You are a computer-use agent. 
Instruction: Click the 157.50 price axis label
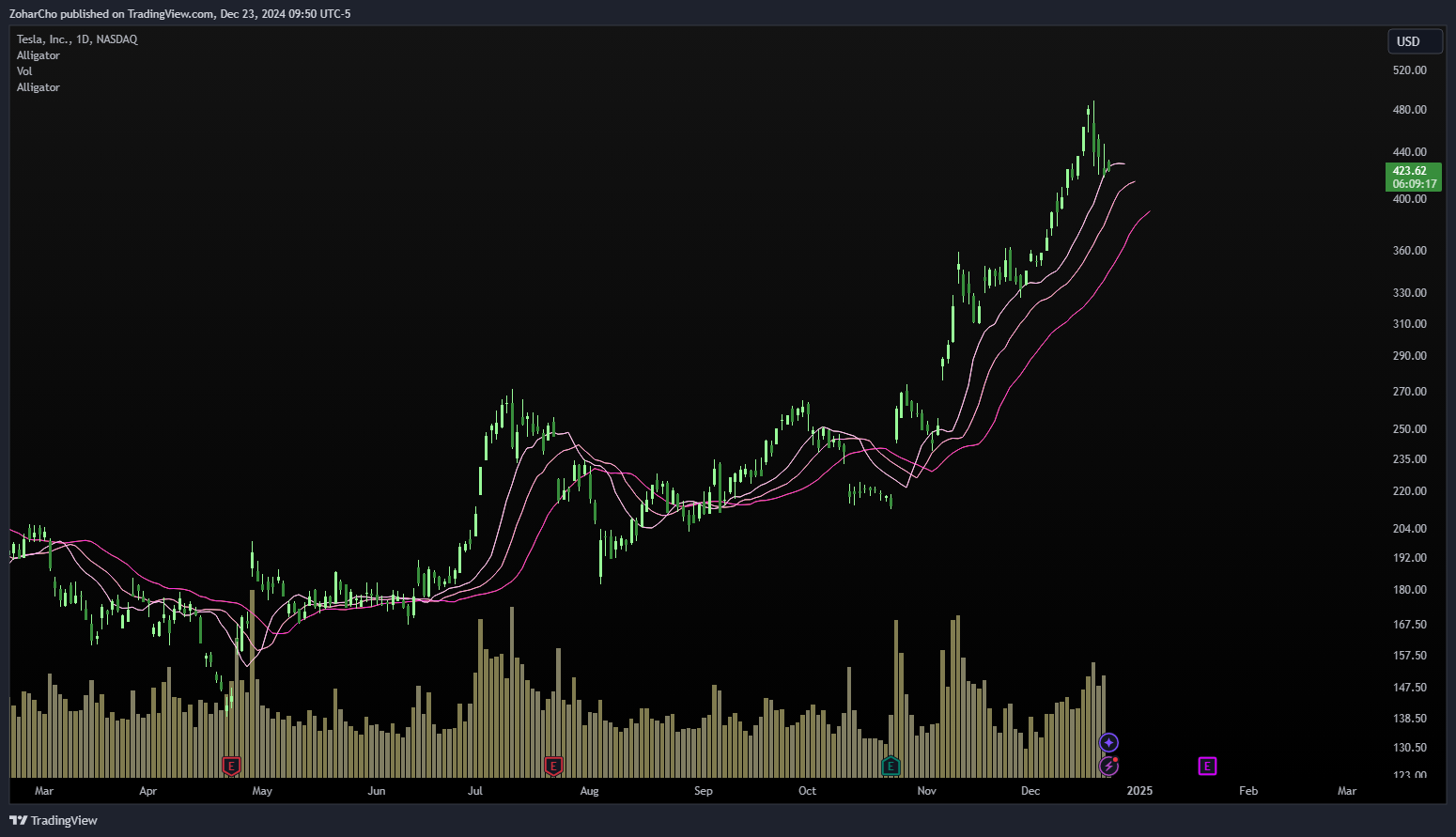click(1409, 656)
